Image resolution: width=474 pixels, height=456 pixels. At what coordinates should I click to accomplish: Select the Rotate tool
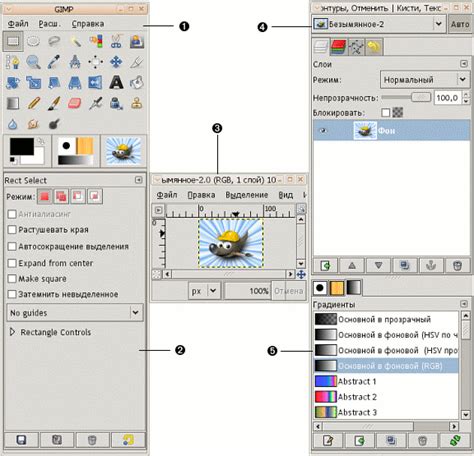(x=13, y=82)
